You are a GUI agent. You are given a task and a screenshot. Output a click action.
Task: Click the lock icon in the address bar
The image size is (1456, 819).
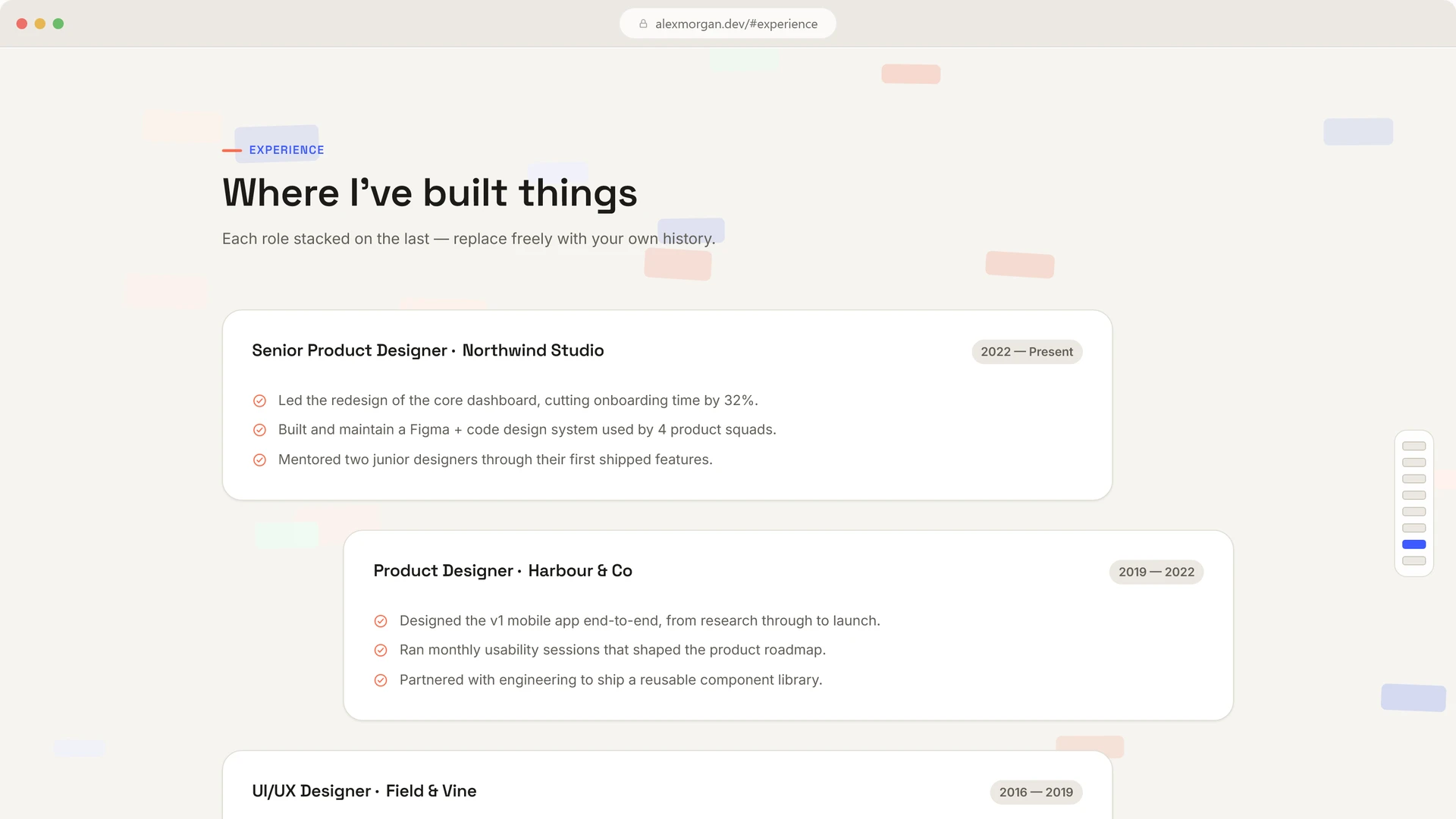pyautogui.click(x=643, y=24)
